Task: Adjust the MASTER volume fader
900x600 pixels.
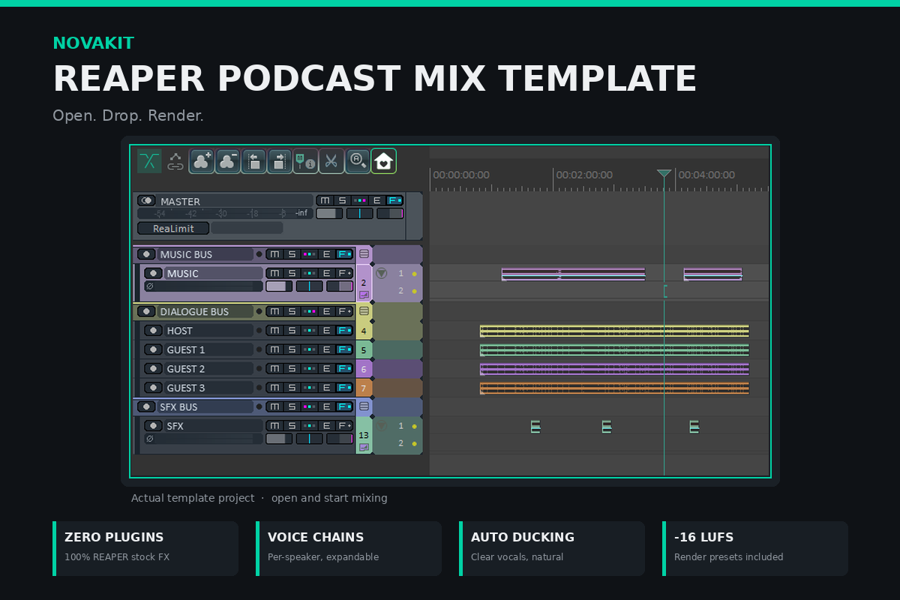Action: pyautogui.click(x=329, y=214)
